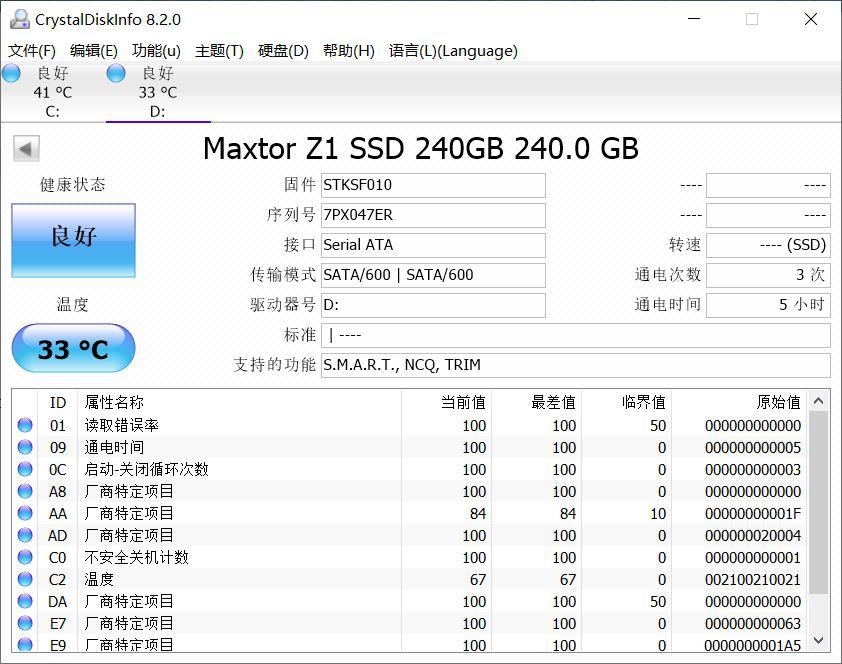Screen dimensions: 842x664
Task: Click the 良好 health status button
Action: click(73, 240)
